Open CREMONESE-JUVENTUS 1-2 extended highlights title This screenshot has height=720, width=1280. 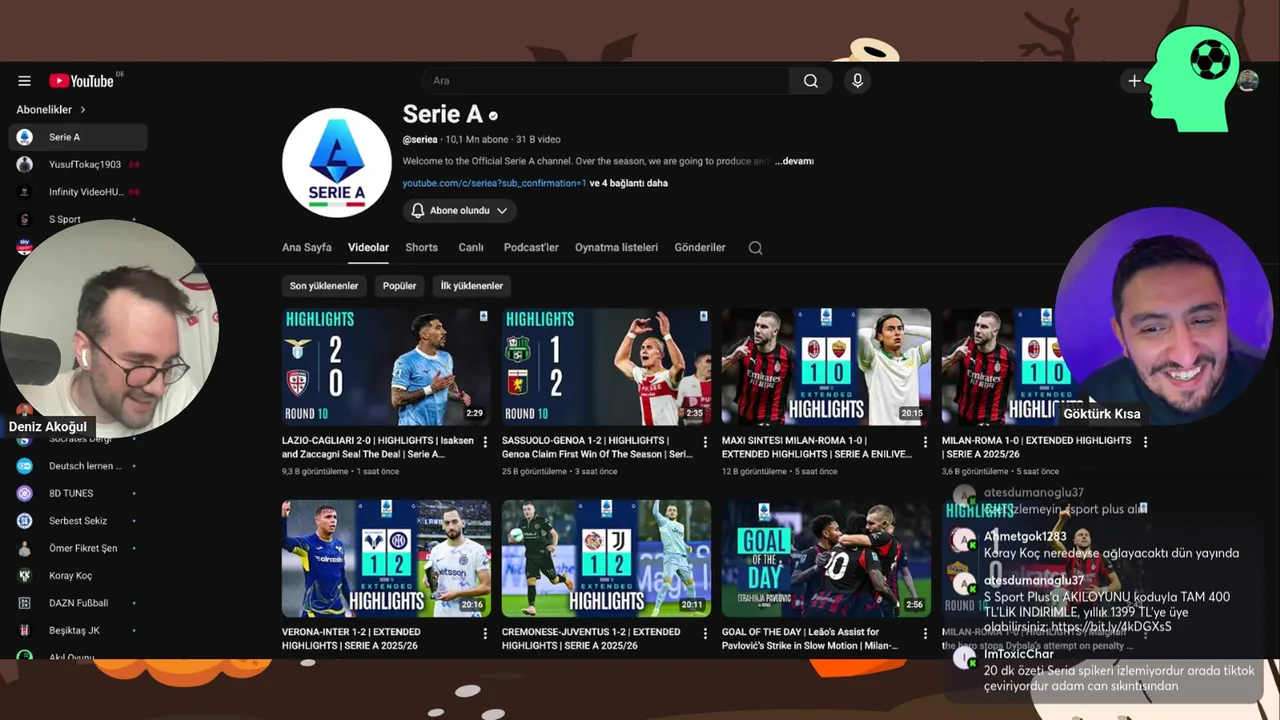point(591,639)
